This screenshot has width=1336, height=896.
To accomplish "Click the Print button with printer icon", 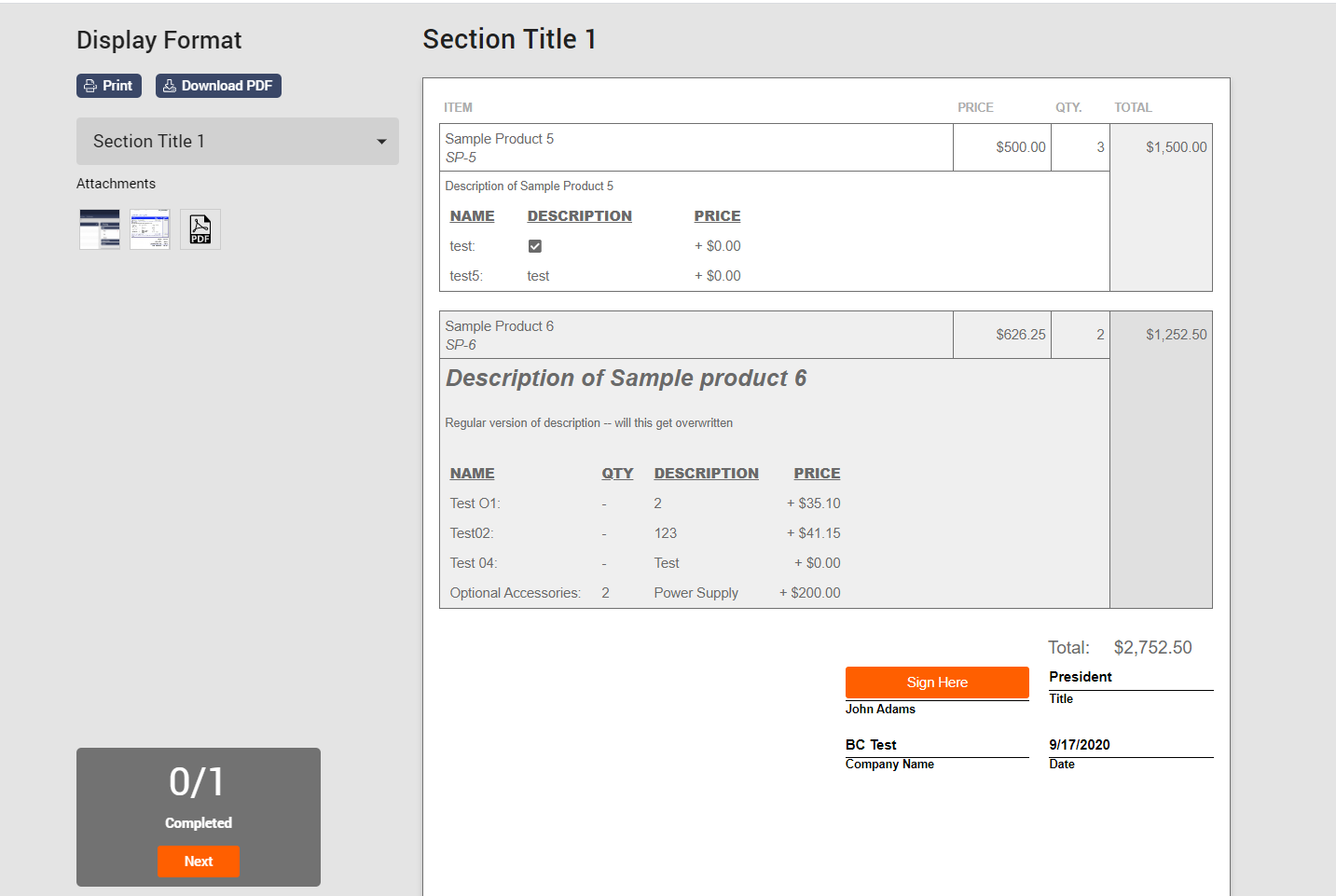I will (x=109, y=86).
